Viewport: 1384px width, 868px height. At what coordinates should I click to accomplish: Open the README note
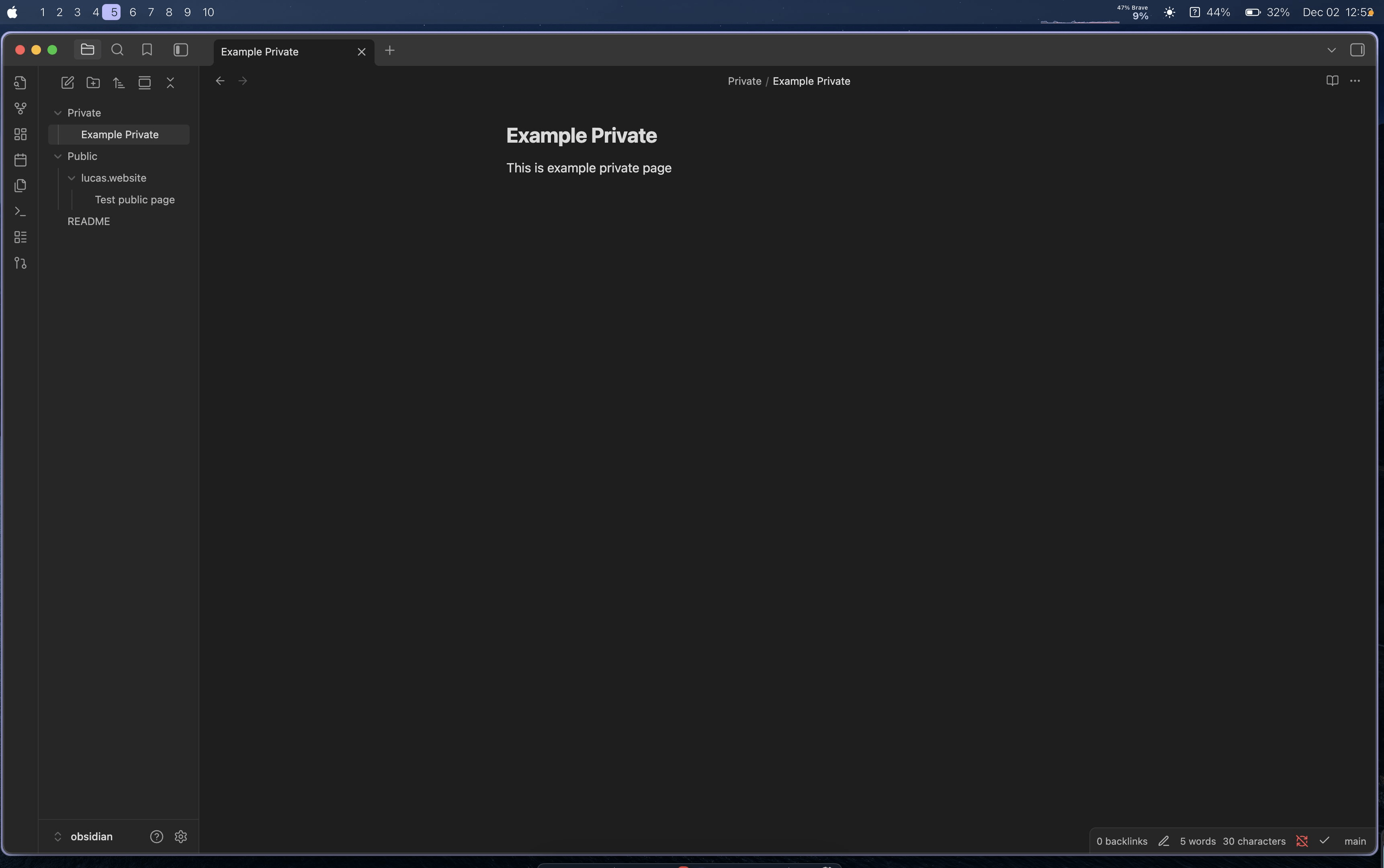[88, 221]
